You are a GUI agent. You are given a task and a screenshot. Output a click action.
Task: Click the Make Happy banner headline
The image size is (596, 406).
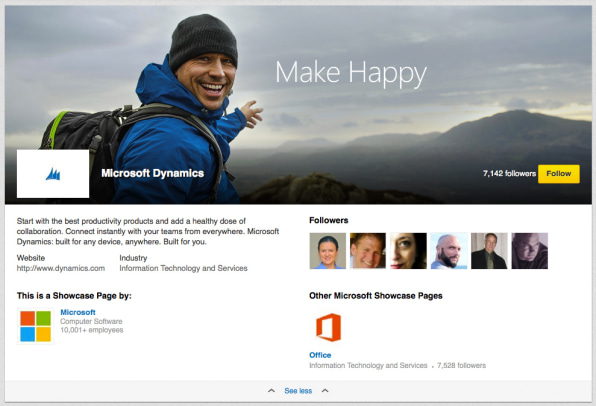351,73
